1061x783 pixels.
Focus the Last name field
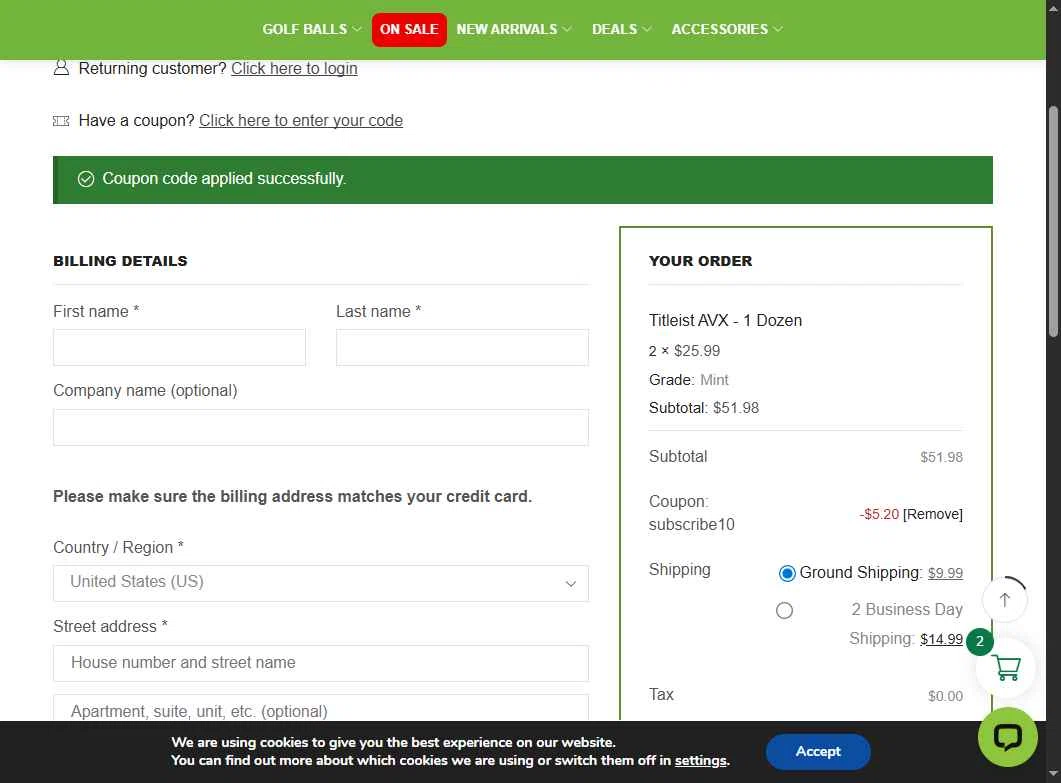point(462,347)
